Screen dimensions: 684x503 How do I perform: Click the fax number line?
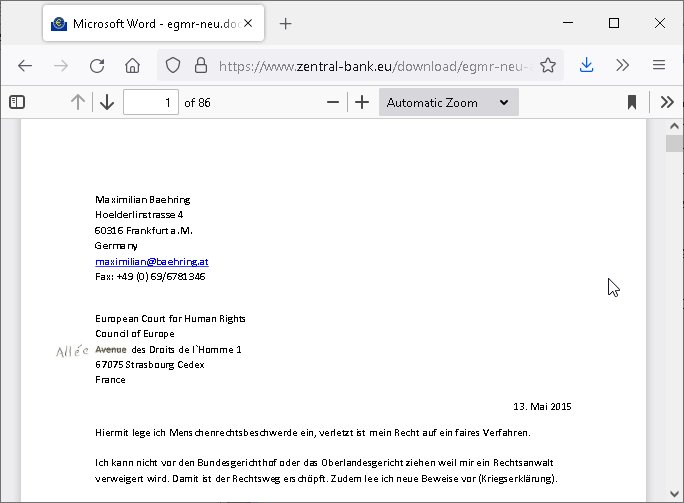[x=150, y=277]
